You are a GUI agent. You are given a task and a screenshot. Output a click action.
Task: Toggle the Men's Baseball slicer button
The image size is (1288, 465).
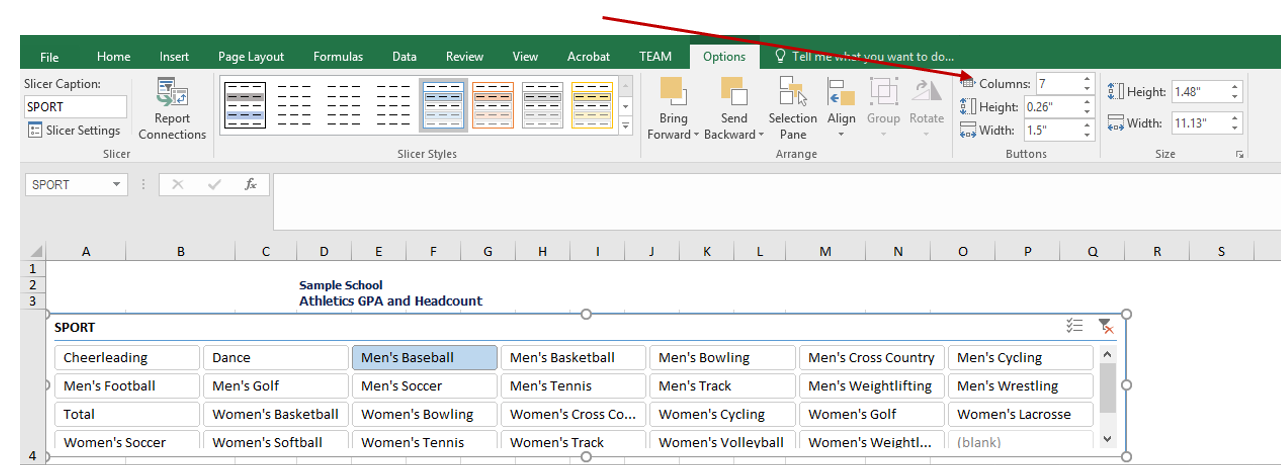[x=424, y=358]
